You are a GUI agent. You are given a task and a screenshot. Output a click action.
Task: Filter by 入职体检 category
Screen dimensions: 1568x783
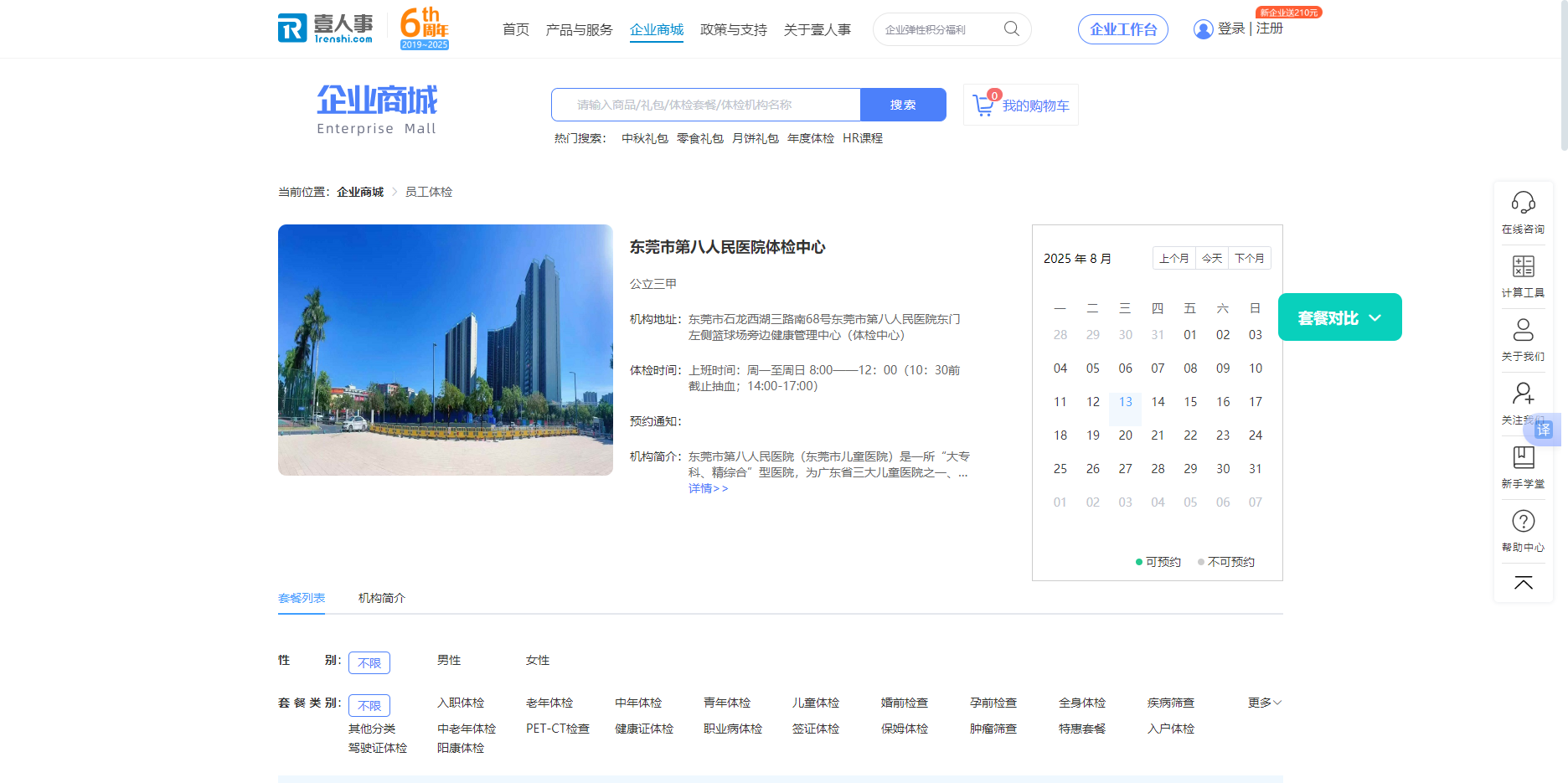click(x=461, y=703)
